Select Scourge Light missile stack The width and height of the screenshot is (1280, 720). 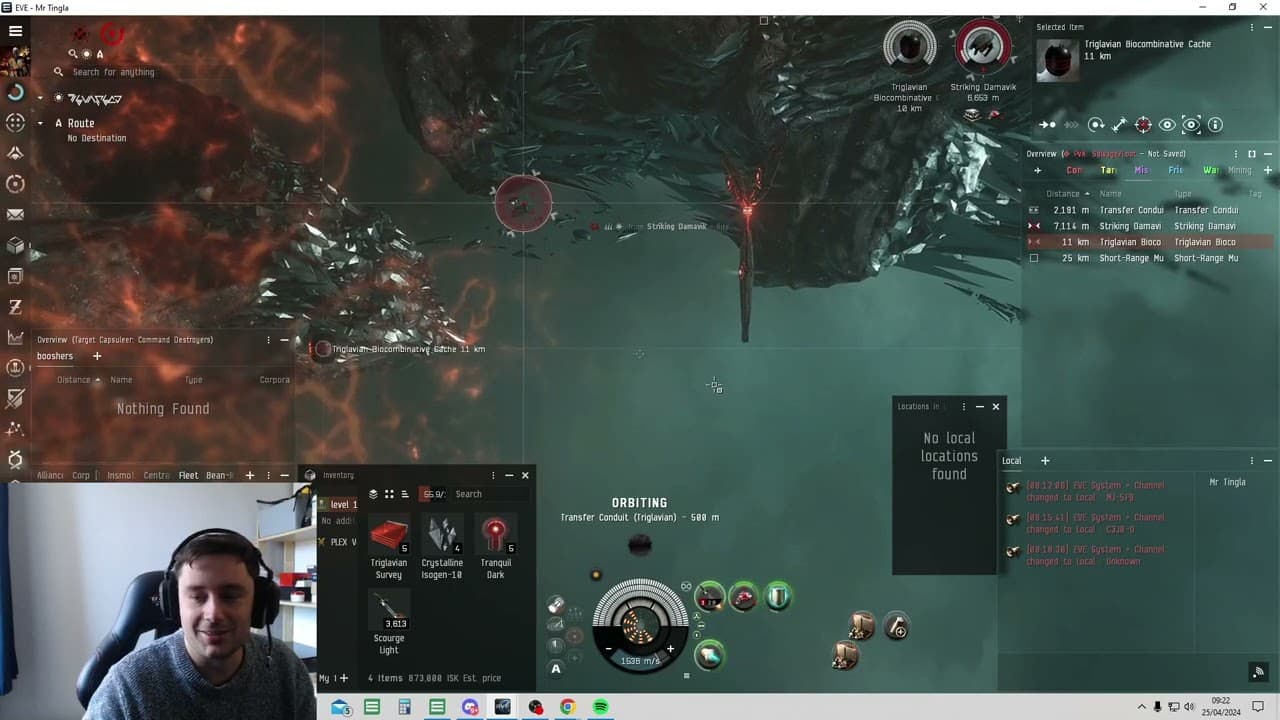(x=389, y=623)
